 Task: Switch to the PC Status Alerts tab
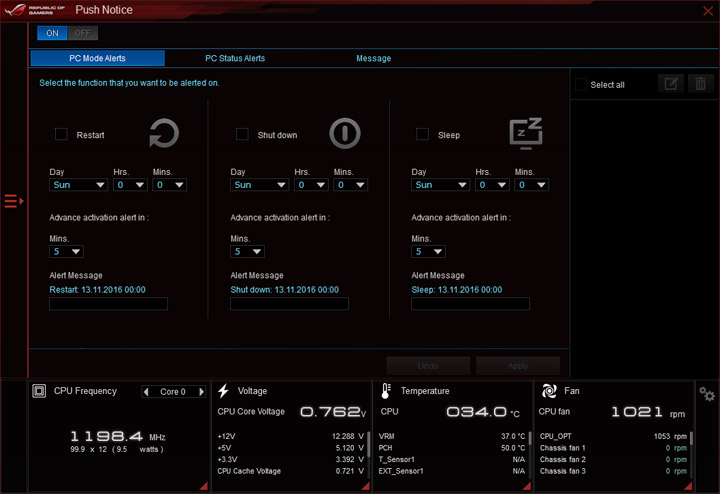click(235, 58)
